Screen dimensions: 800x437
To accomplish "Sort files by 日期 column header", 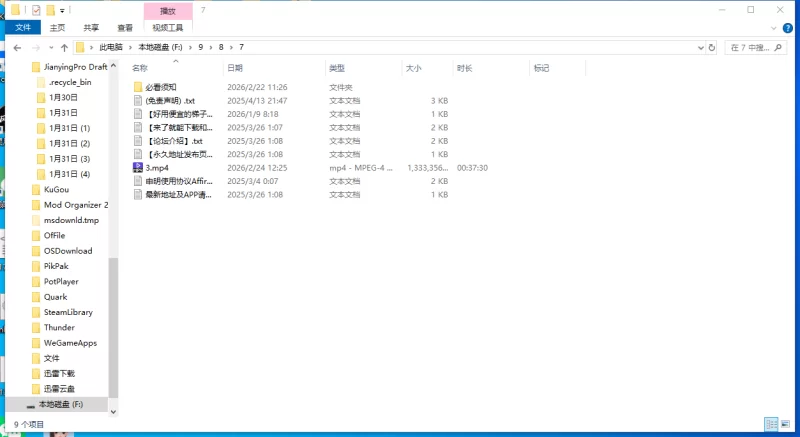I will (235, 68).
